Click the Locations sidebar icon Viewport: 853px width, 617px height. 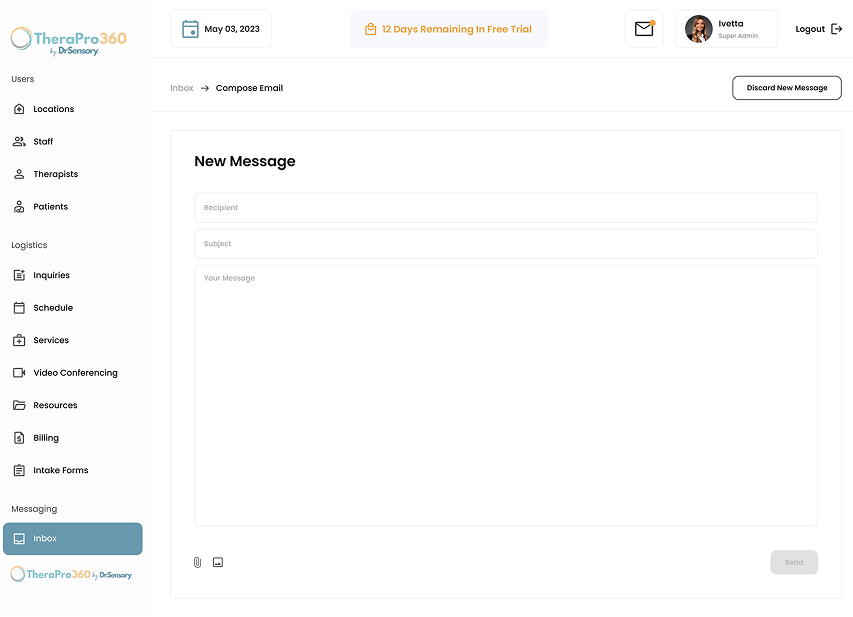(19, 109)
